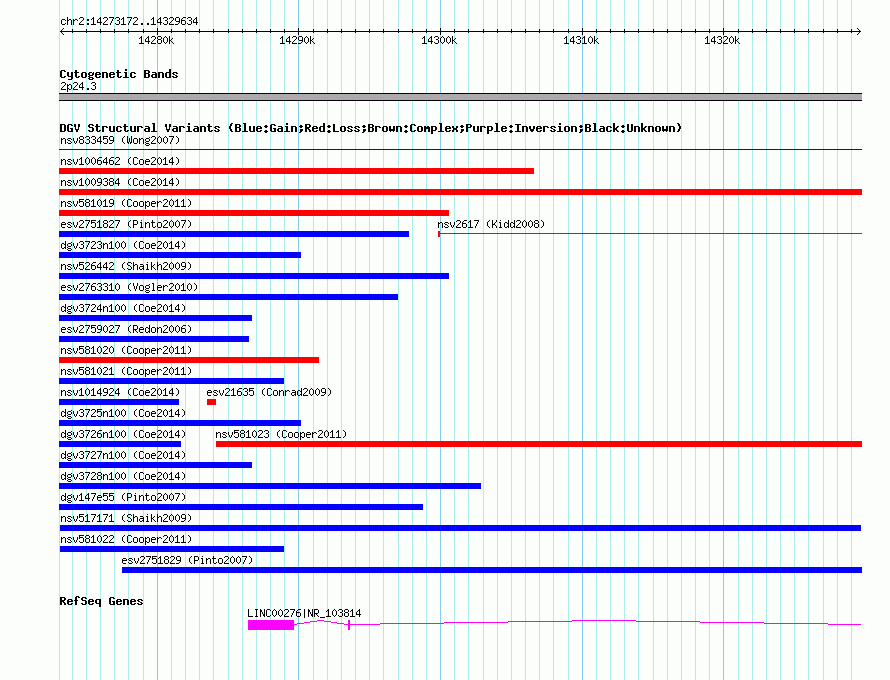Screen dimensions: 890x680
Task: Click the 14310k ruler tick label
Action: [581, 40]
